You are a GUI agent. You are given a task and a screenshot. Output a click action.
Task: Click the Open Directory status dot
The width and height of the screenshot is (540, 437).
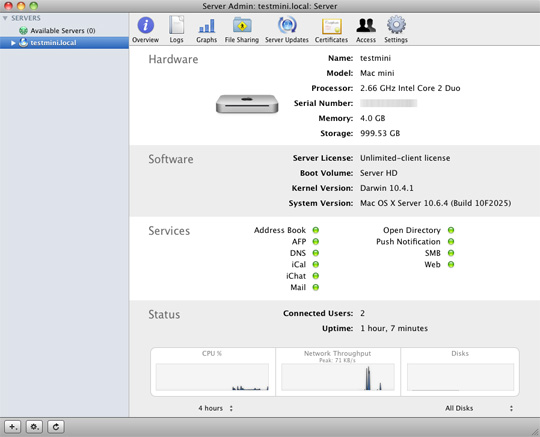pyautogui.click(x=451, y=230)
